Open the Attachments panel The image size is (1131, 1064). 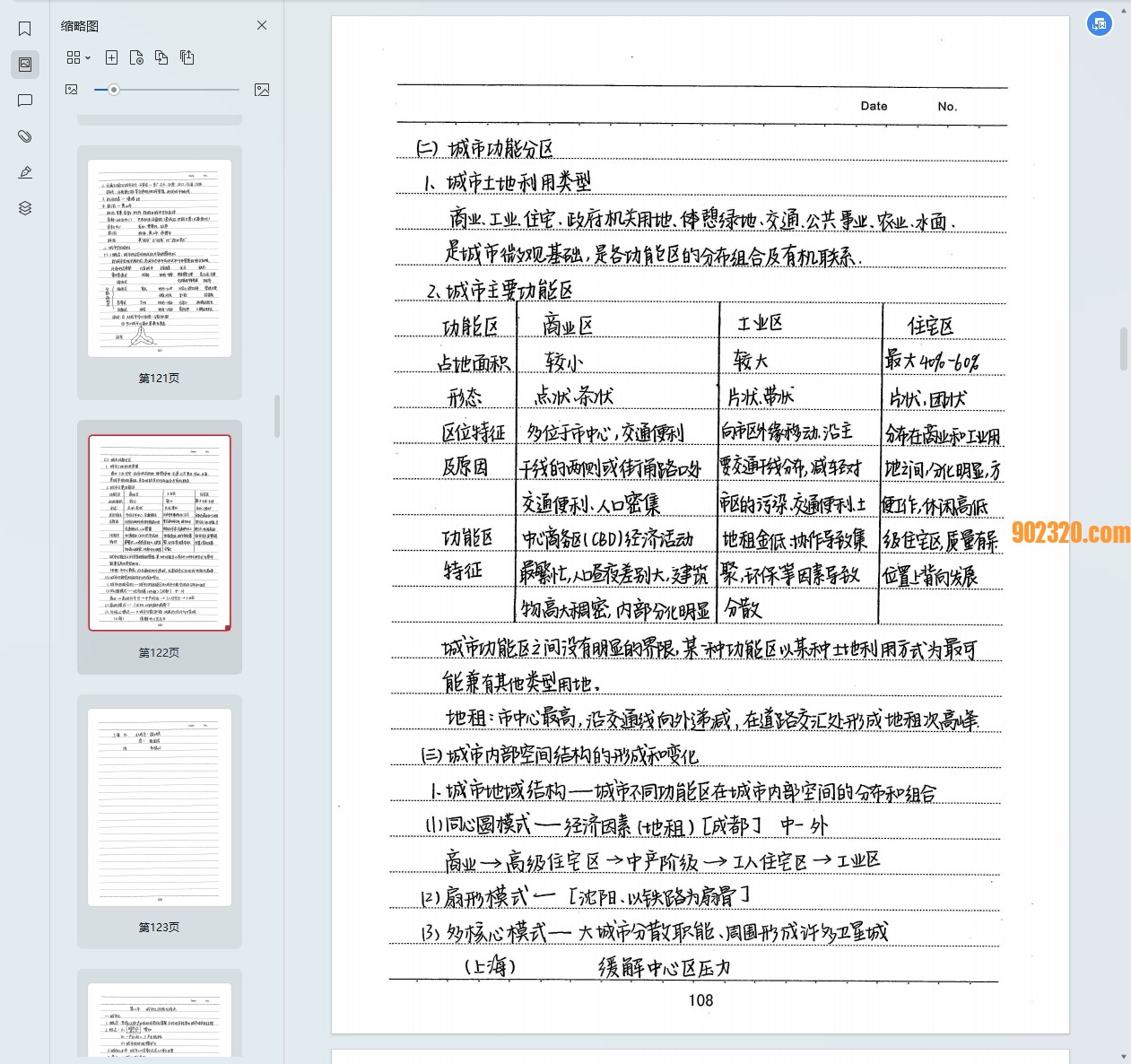[24, 135]
